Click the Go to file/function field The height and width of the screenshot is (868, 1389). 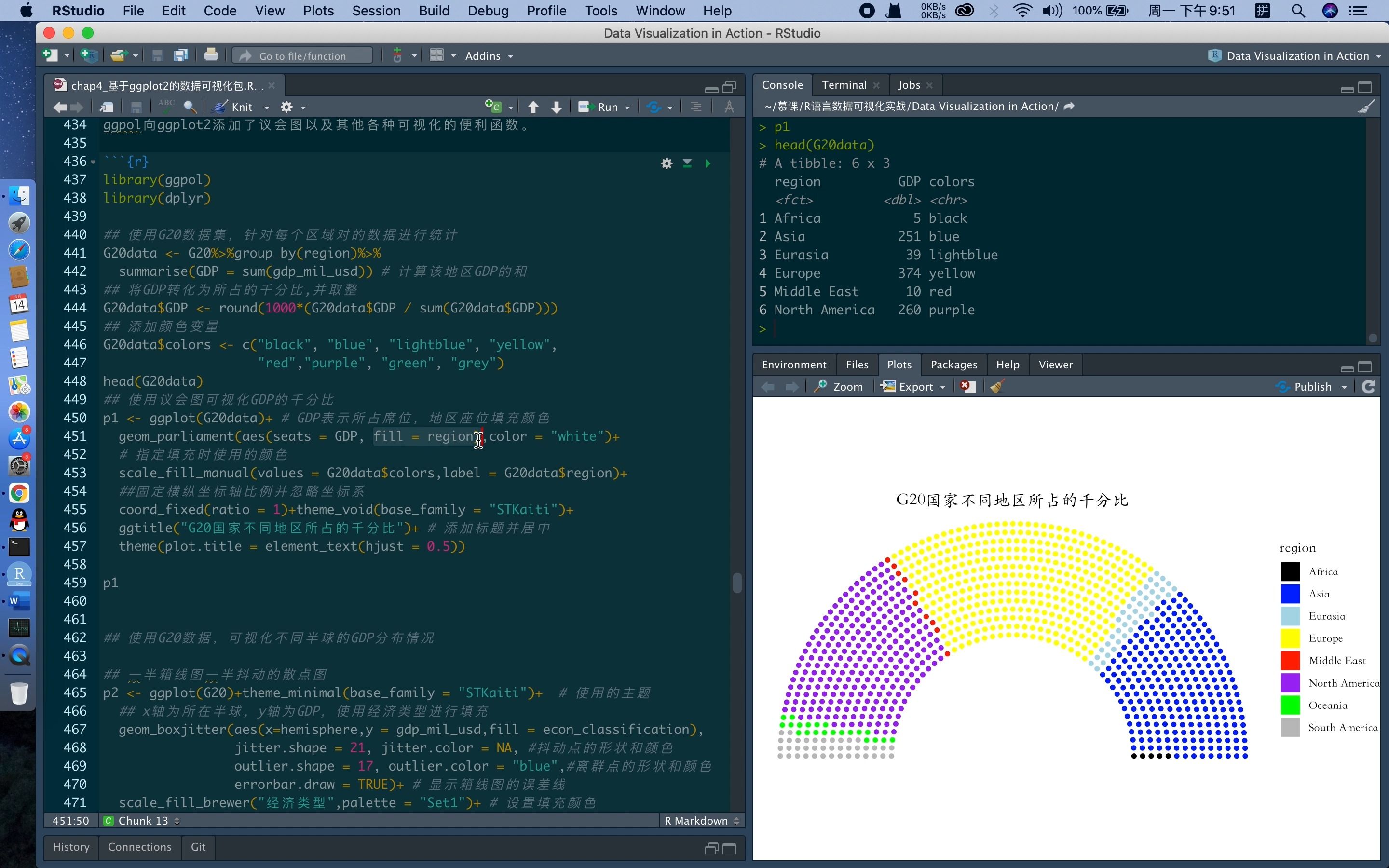[x=302, y=55]
